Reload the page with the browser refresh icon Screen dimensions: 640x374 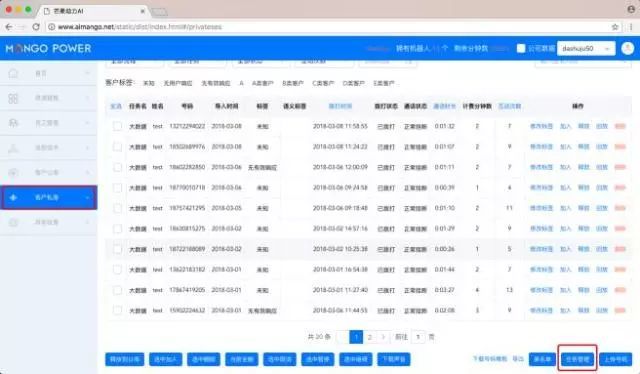pyautogui.click(x=36, y=27)
